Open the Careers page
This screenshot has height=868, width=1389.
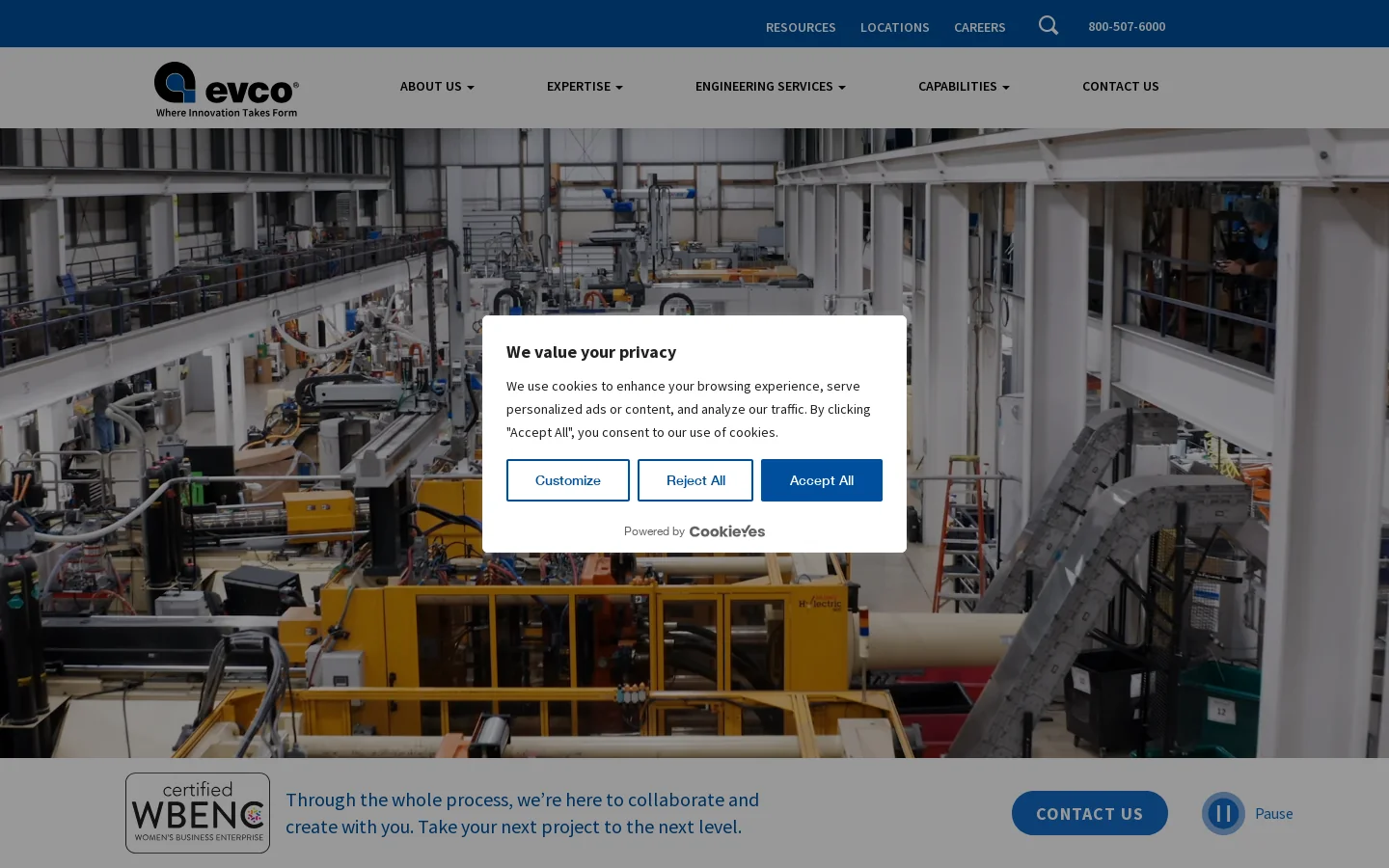980,27
